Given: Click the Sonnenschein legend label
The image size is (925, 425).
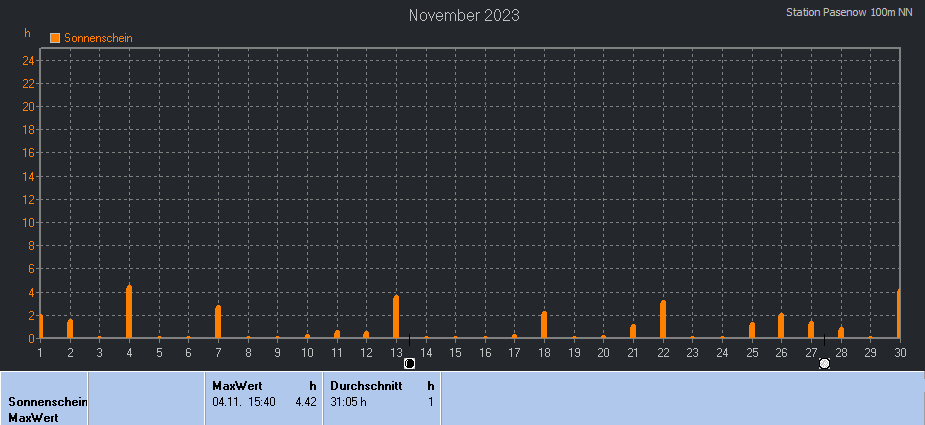Looking at the screenshot, I should tap(98, 38).
